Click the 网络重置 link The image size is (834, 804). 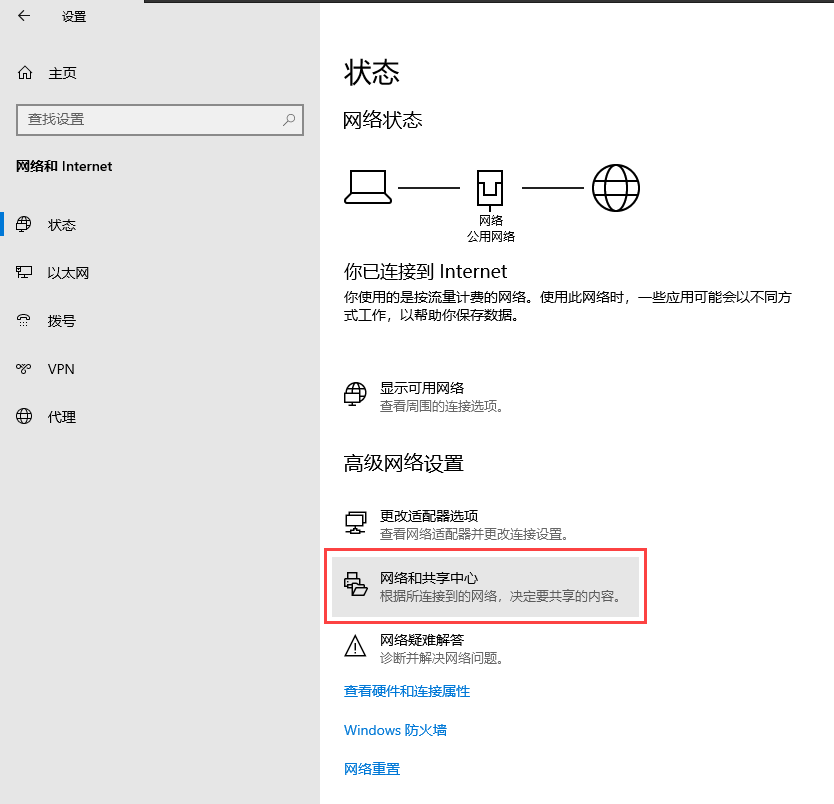(371, 769)
